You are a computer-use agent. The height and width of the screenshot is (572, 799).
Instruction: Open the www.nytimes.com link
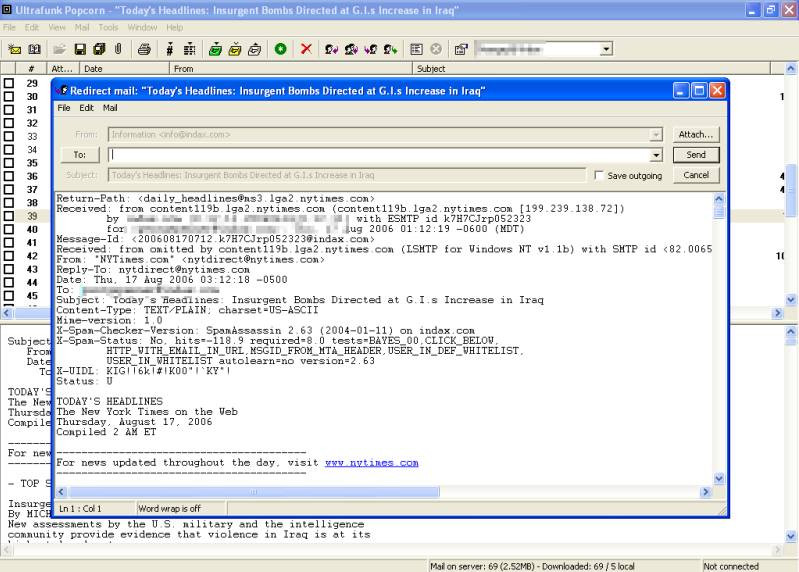coord(371,462)
